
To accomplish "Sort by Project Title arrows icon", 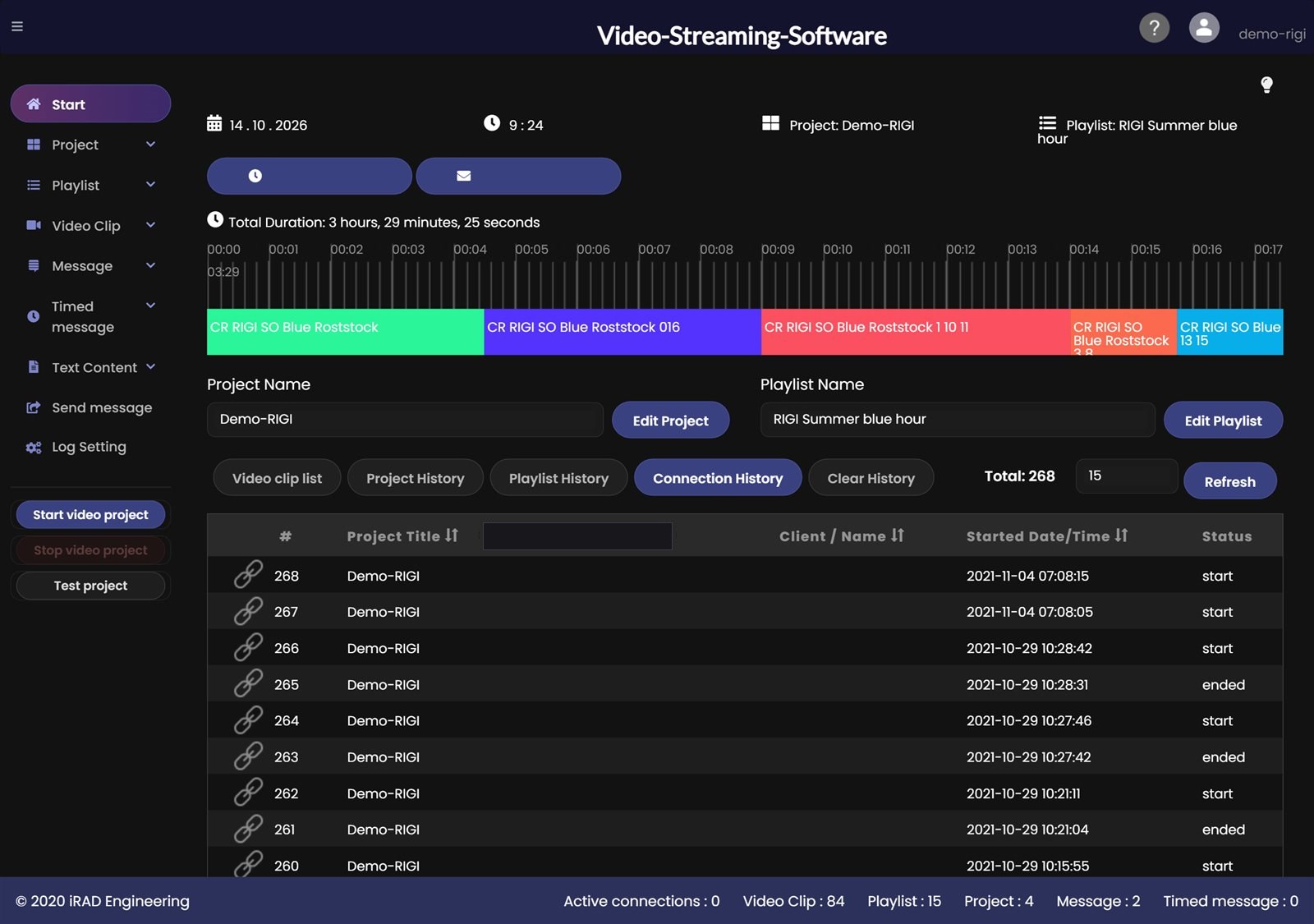I will 452,536.
